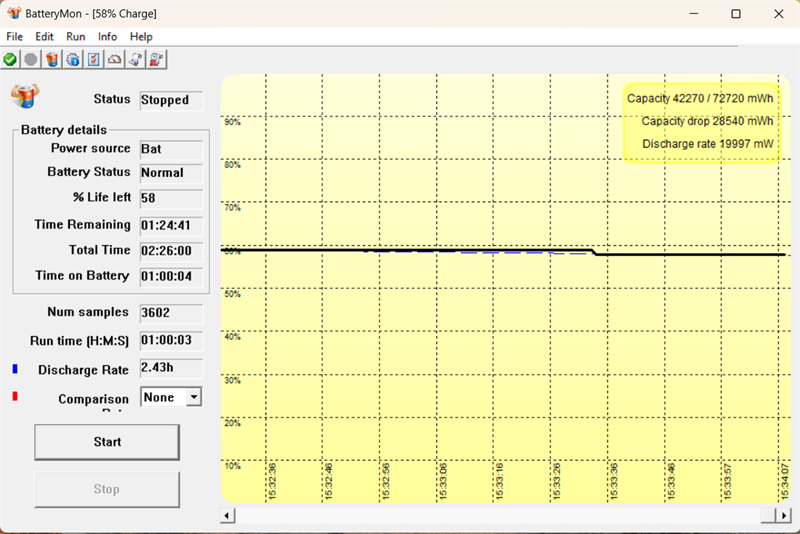Click the yellow capacity info box on graph
The height and width of the screenshot is (534, 800).
[x=700, y=121]
